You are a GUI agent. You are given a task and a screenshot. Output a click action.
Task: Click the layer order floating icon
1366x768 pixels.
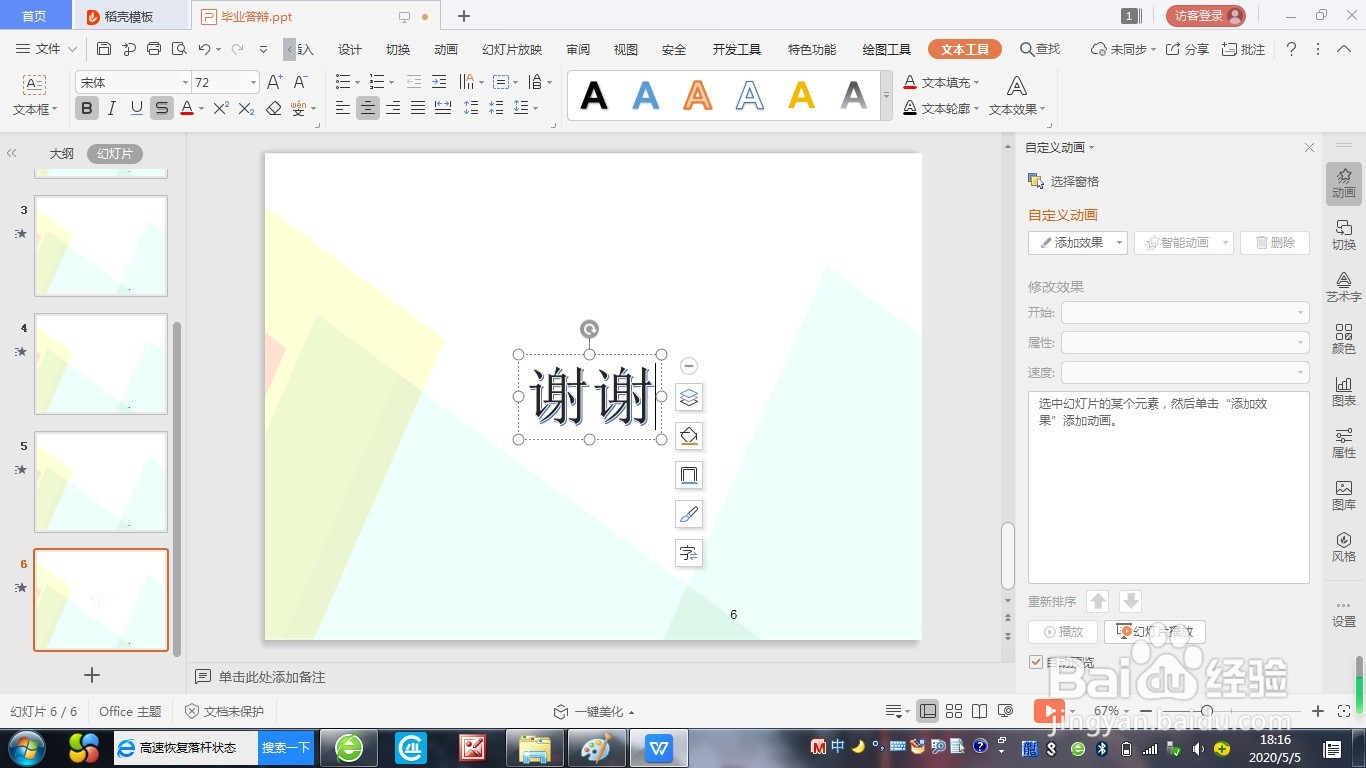click(689, 397)
